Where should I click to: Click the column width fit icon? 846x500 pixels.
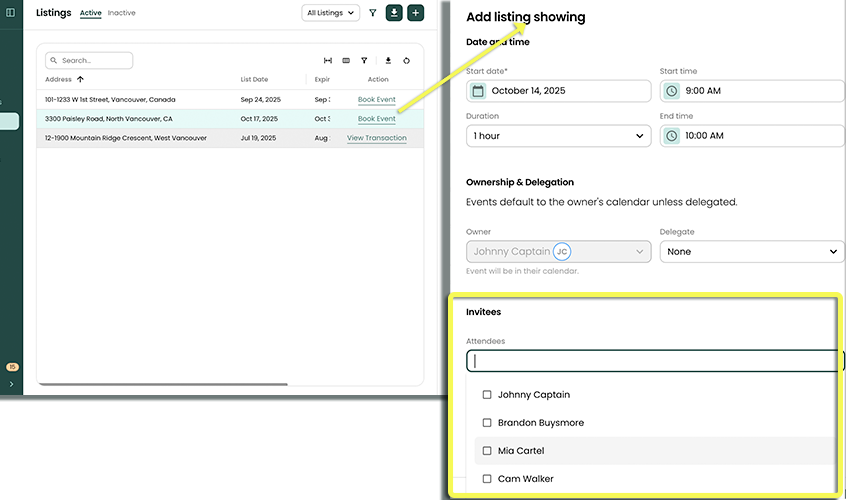click(328, 61)
